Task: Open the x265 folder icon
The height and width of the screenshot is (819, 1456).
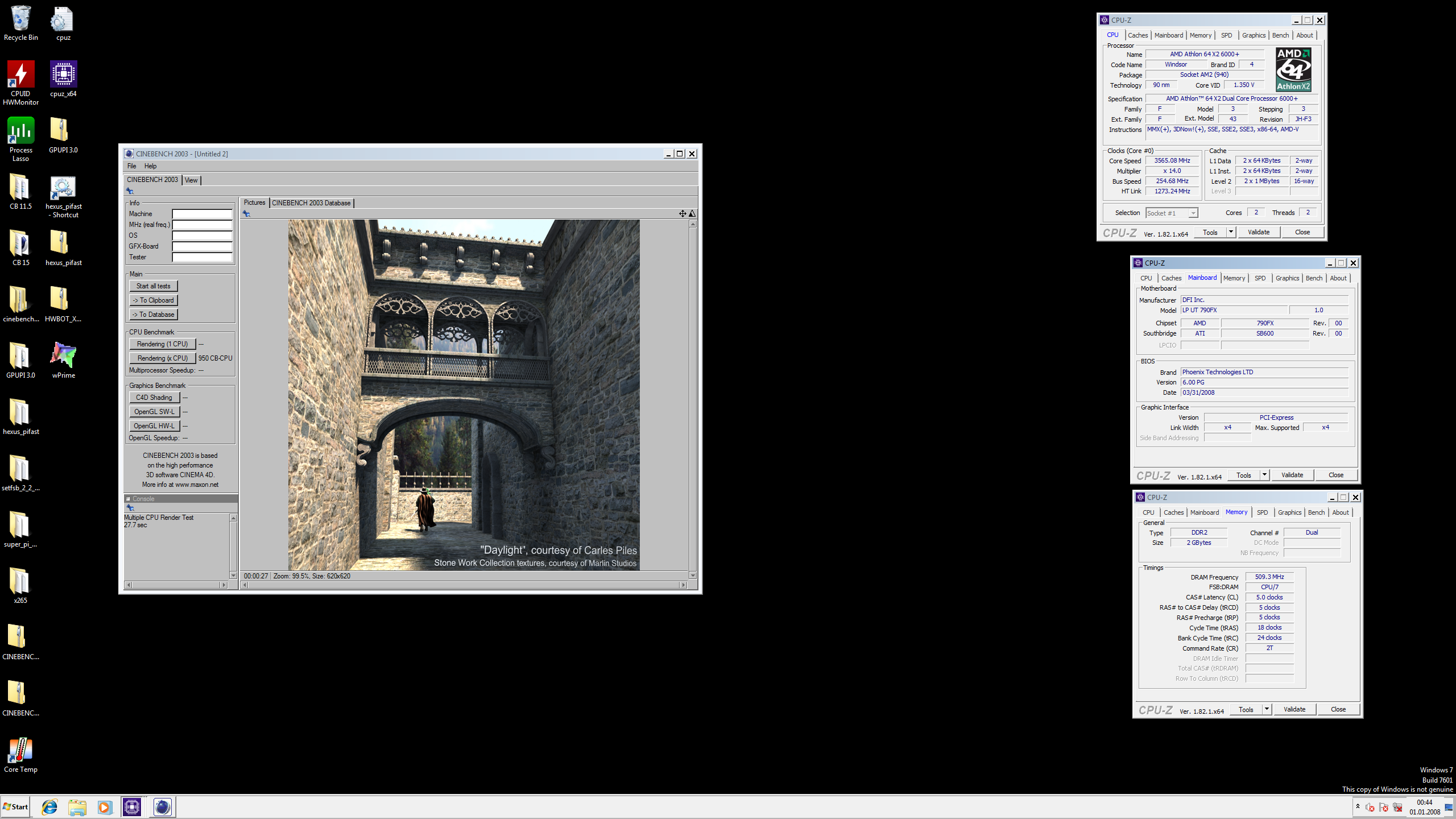Action: coord(21,586)
